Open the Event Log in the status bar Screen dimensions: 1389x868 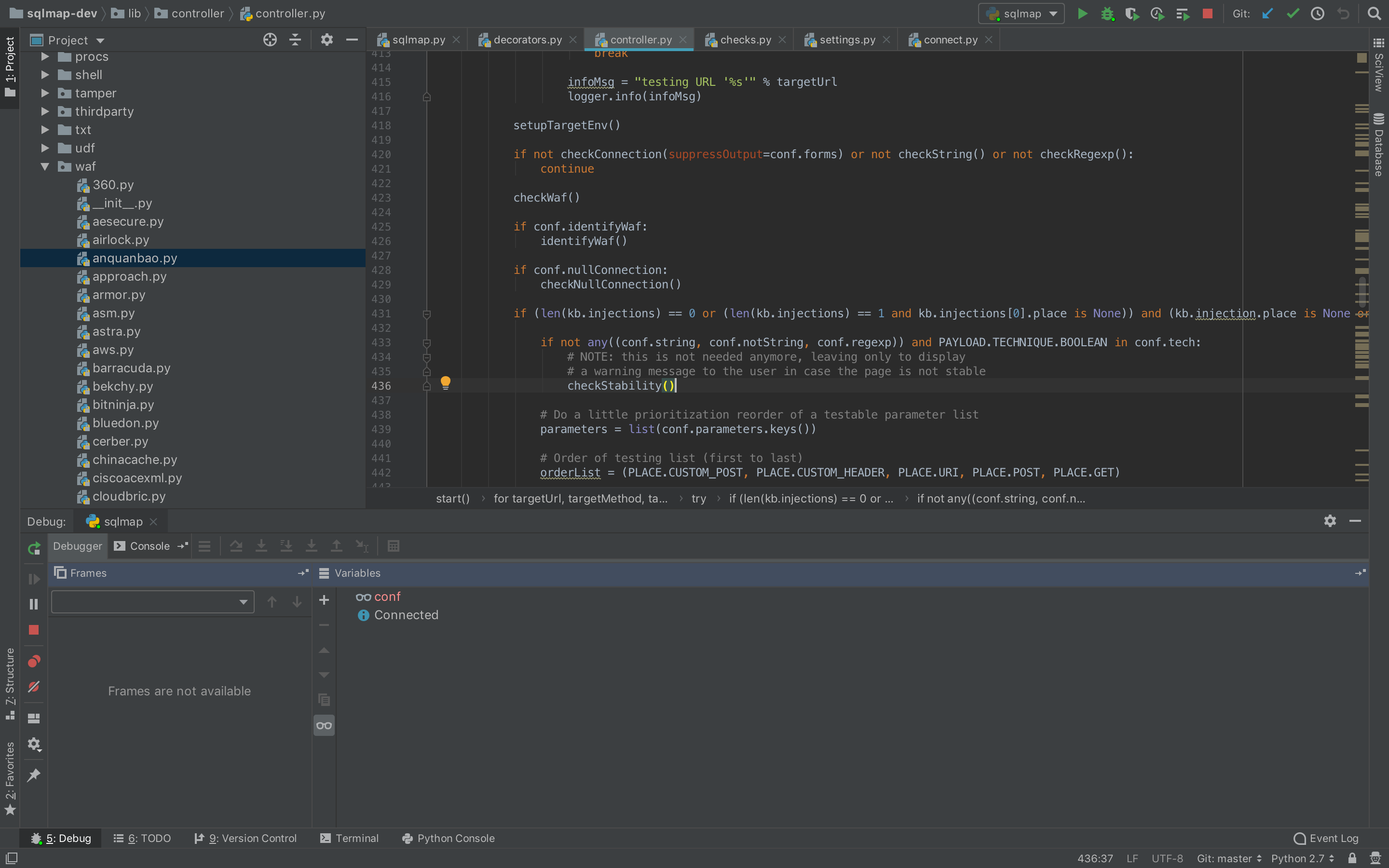tap(1326, 838)
